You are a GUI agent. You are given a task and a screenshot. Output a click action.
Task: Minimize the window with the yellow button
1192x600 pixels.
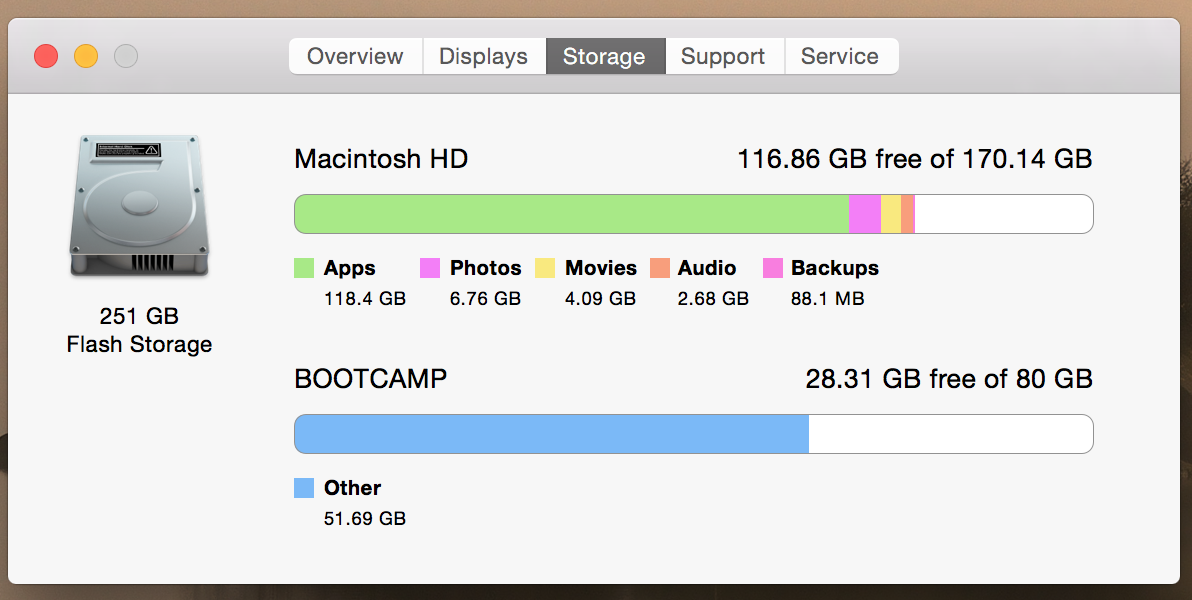pyautogui.click(x=86, y=56)
